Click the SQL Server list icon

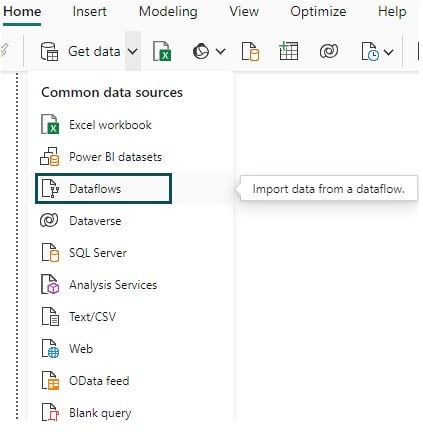(x=50, y=252)
